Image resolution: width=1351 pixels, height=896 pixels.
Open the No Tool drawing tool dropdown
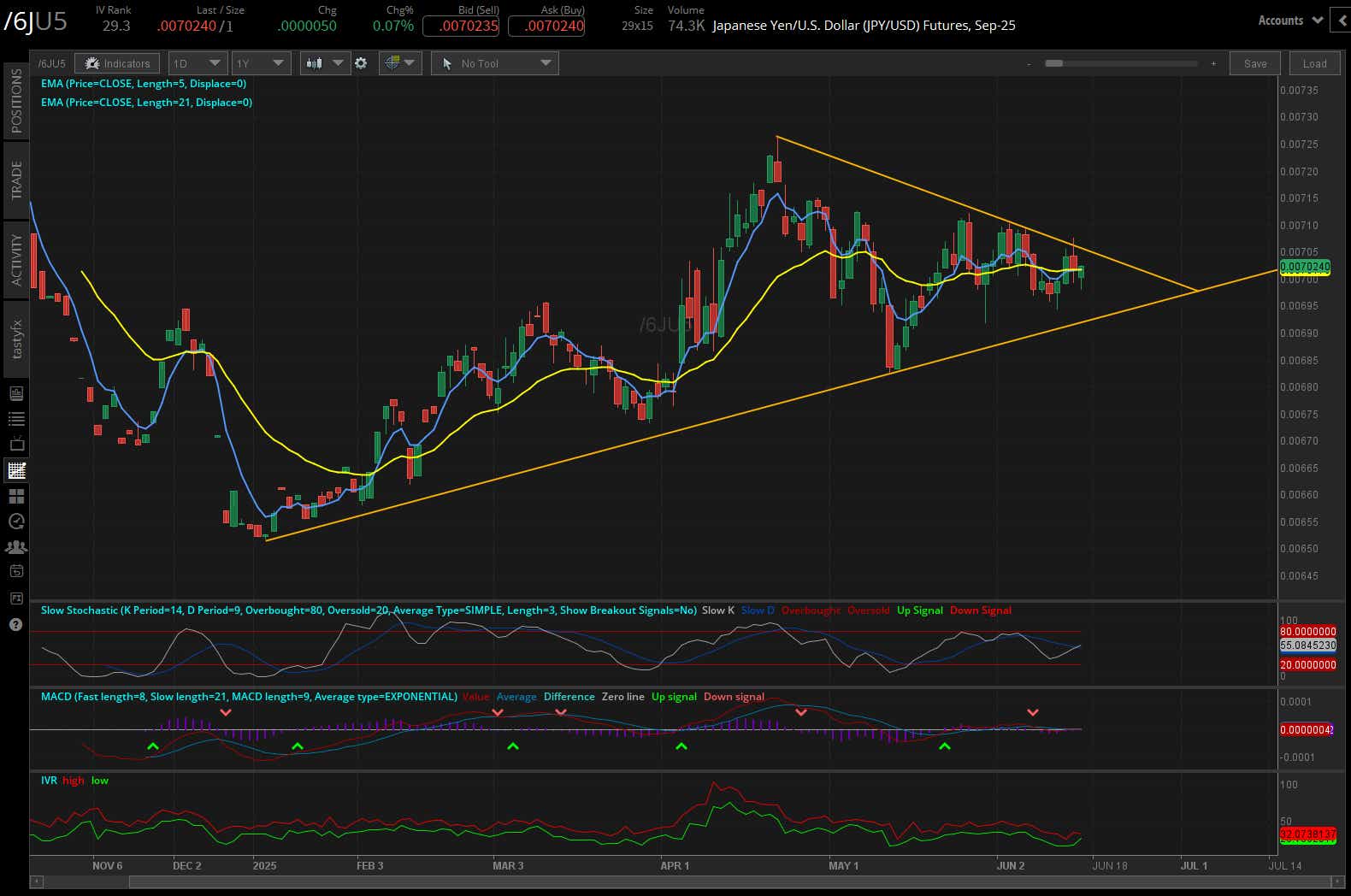click(495, 63)
